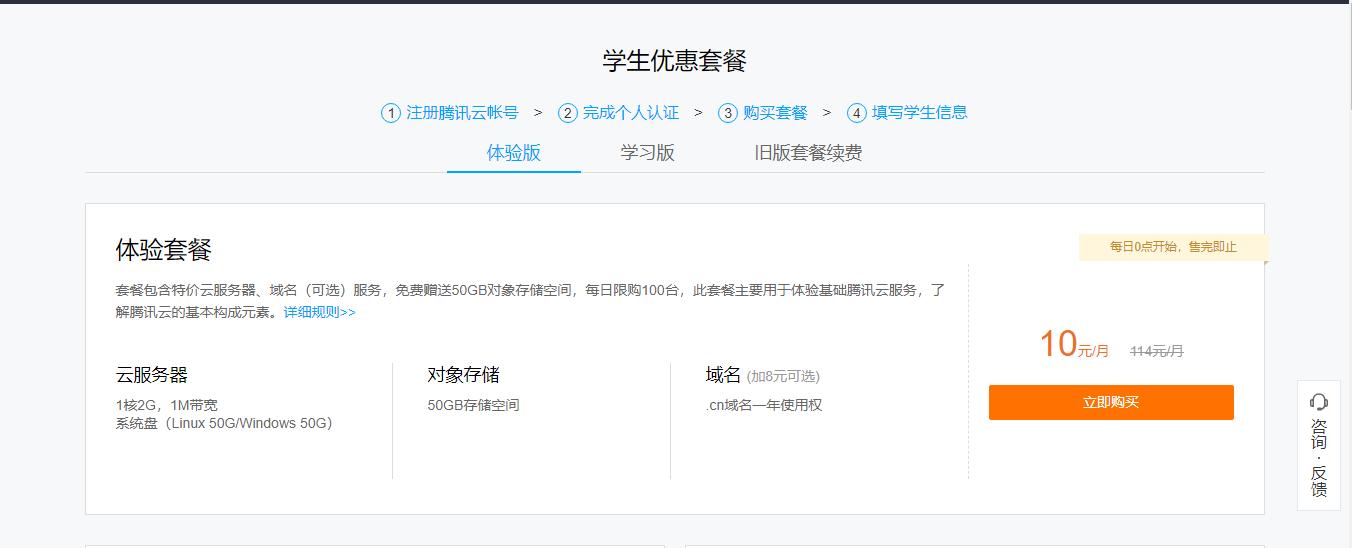Screen dimensions: 1352x548
Task: Open the 咨询·反馈 side widget
Action: pyautogui.click(x=1319, y=446)
